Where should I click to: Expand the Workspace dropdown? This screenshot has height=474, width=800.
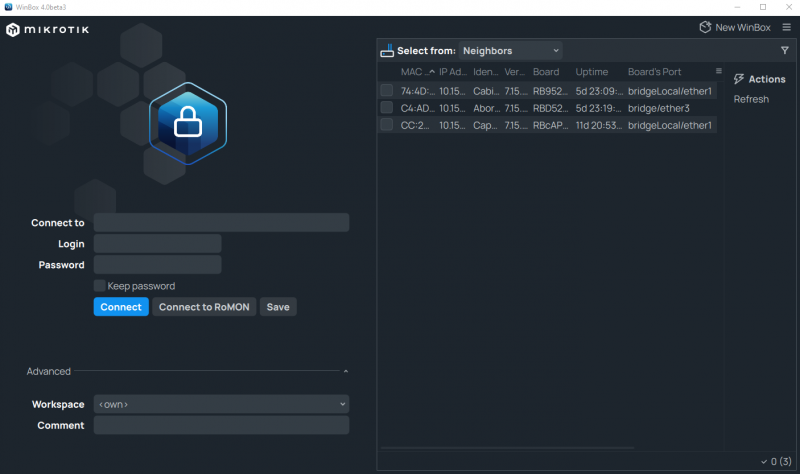[221, 404]
